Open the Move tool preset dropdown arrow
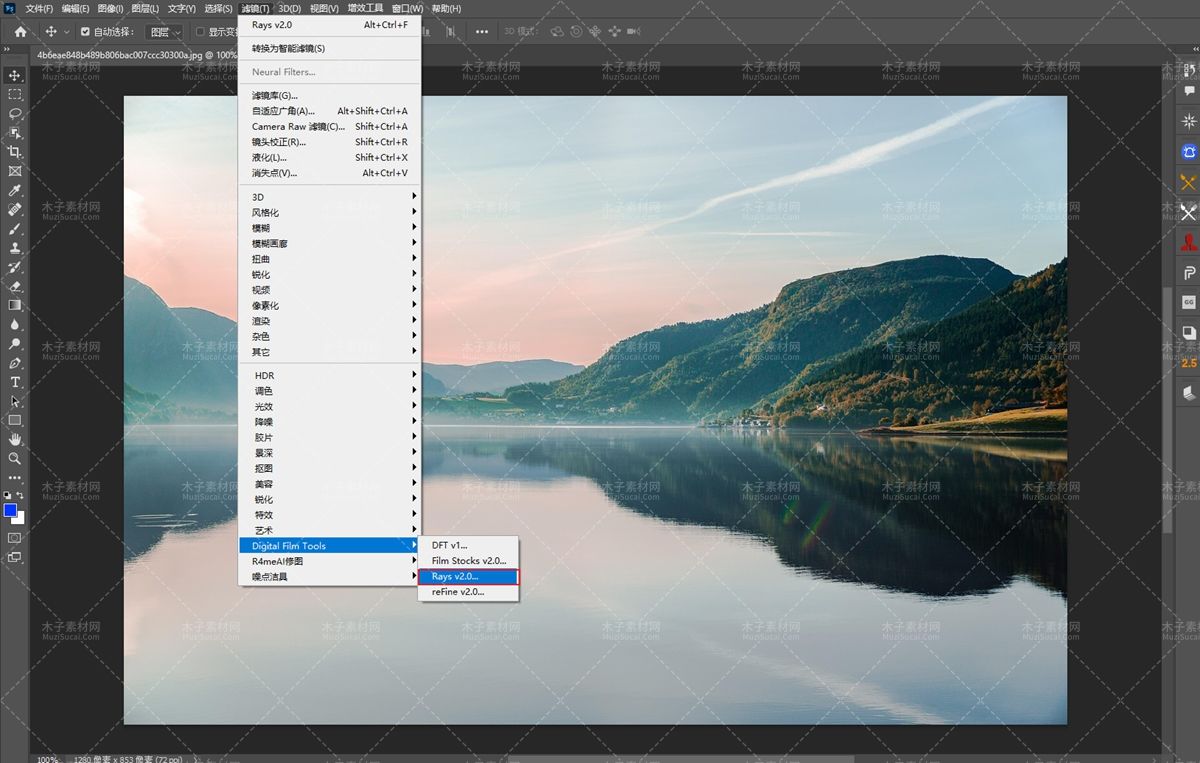Image resolution: width=1200 pixels, height=763 pixels. [67, 32]
